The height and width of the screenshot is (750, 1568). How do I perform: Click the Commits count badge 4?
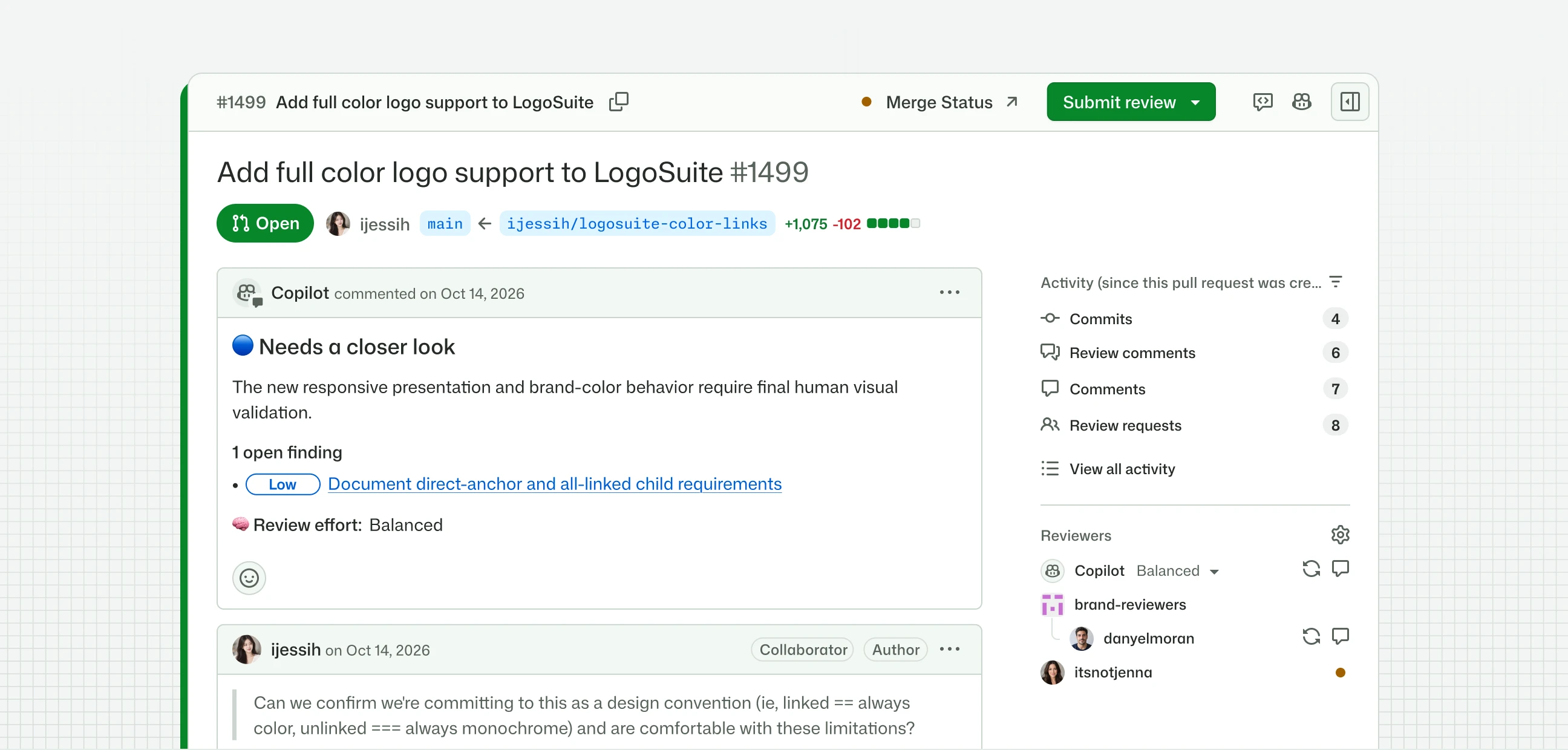click(x=1336, y=318)
